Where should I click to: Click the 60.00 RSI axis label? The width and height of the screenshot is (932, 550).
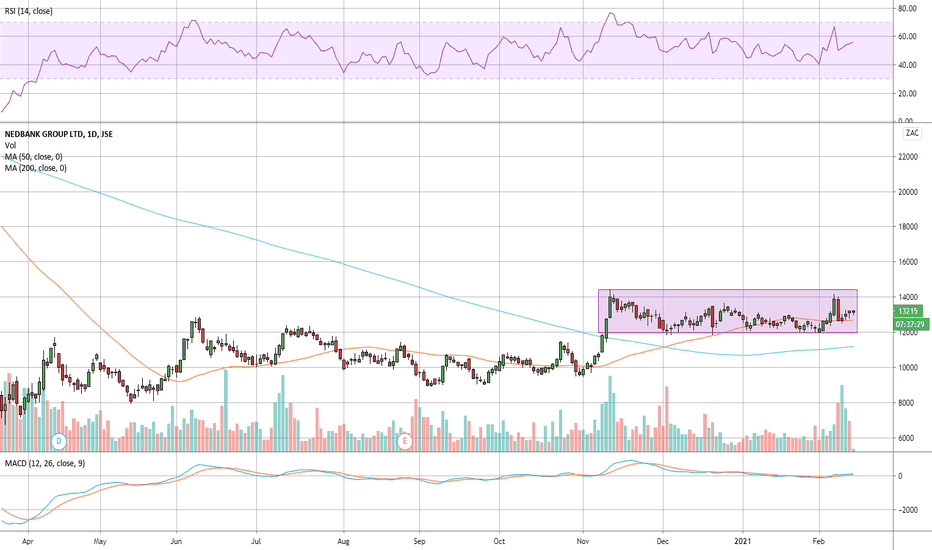coord(907,37)
